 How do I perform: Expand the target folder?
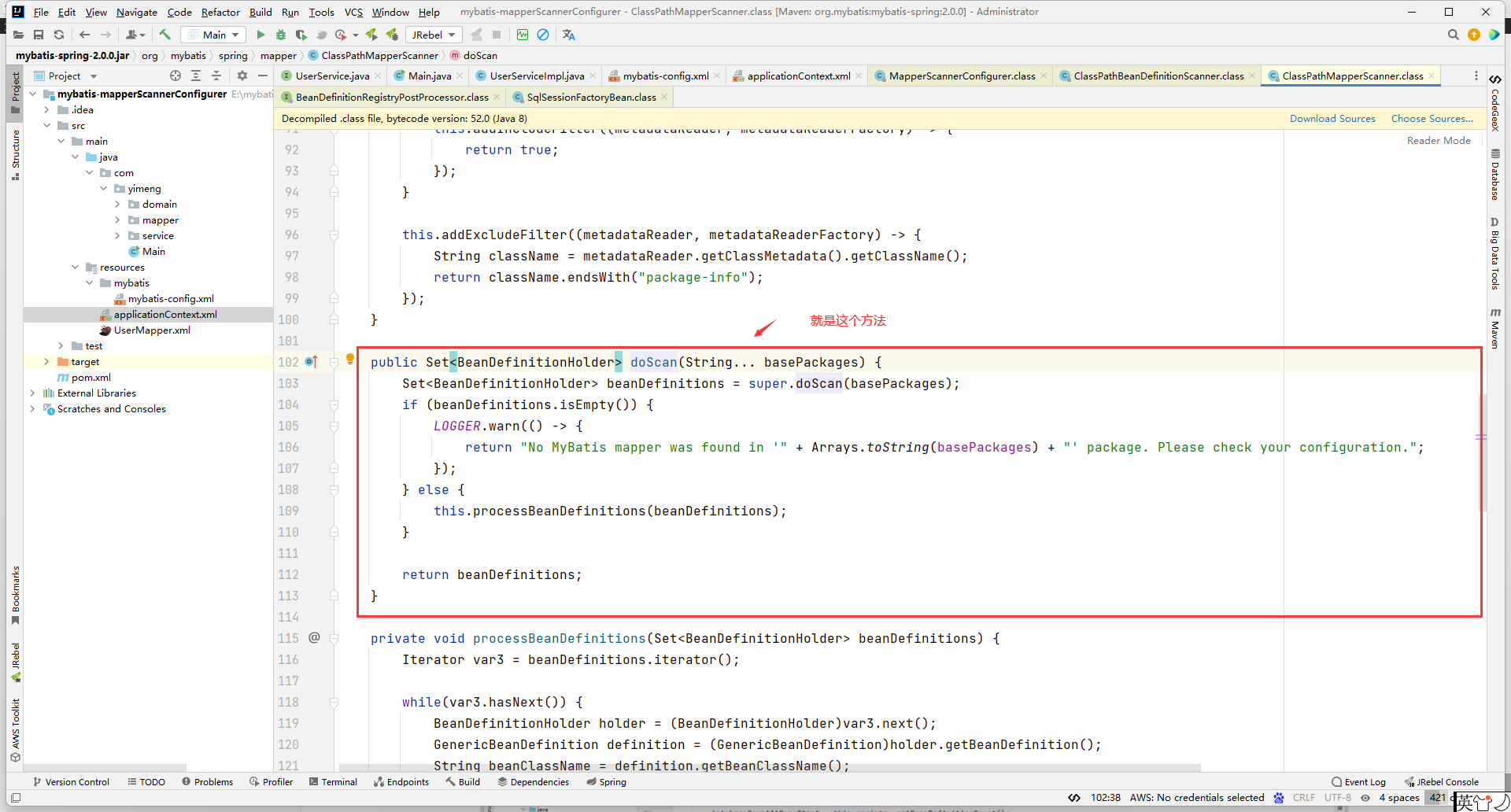(x=47, y=362)
